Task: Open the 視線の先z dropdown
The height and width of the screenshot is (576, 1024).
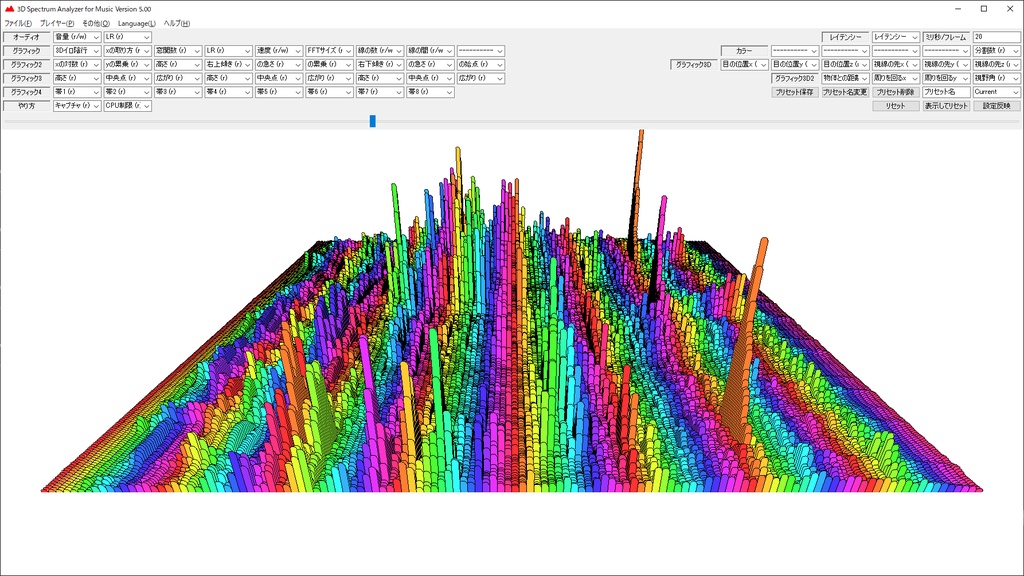Action: [997, 65]
